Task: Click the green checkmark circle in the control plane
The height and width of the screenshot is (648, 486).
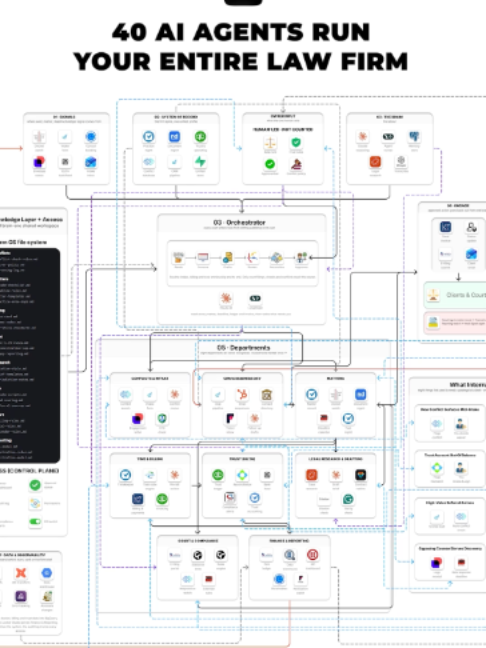Action: coord(35,485)
